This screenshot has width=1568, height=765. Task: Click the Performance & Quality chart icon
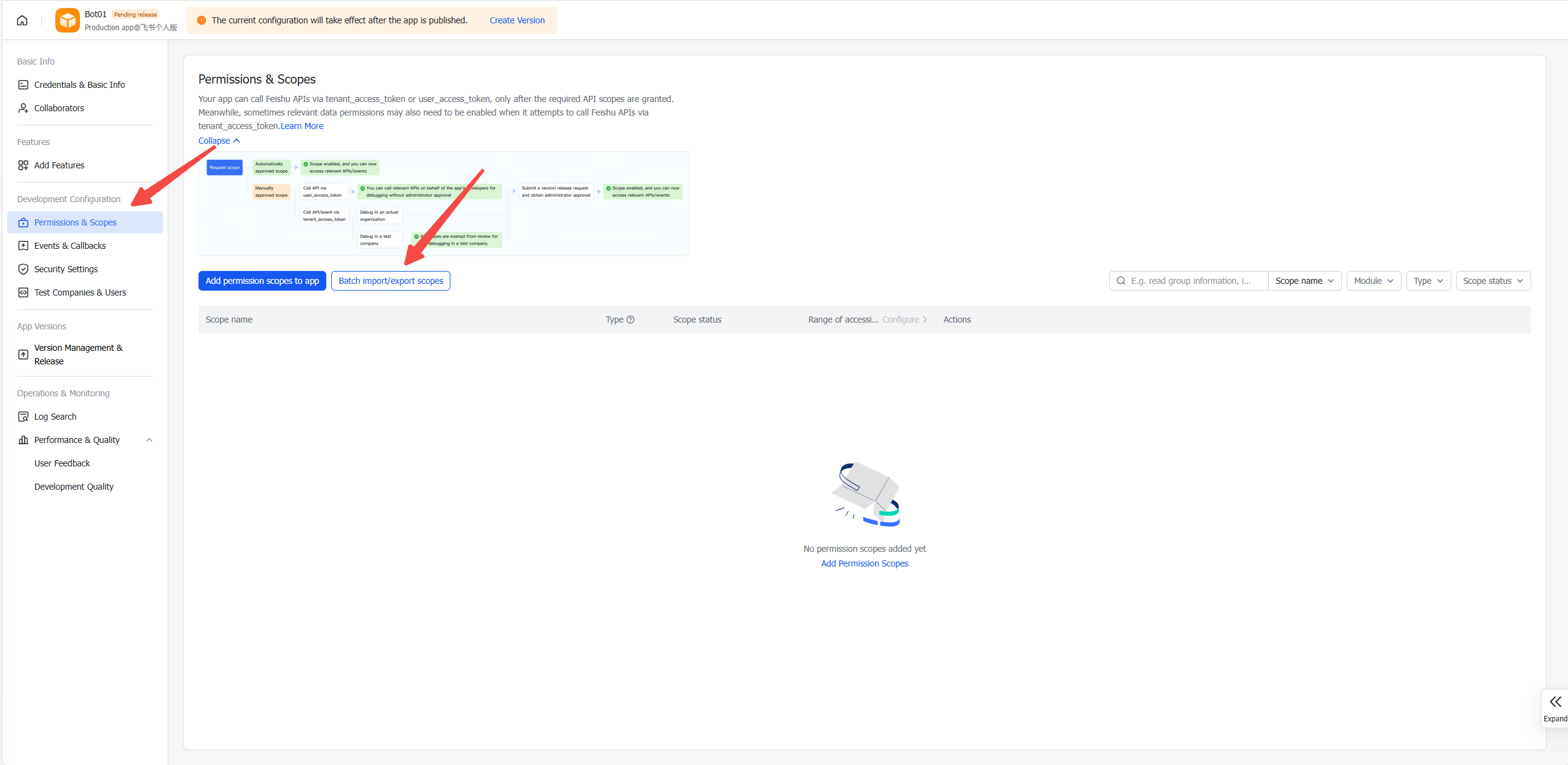click(23, 440)
